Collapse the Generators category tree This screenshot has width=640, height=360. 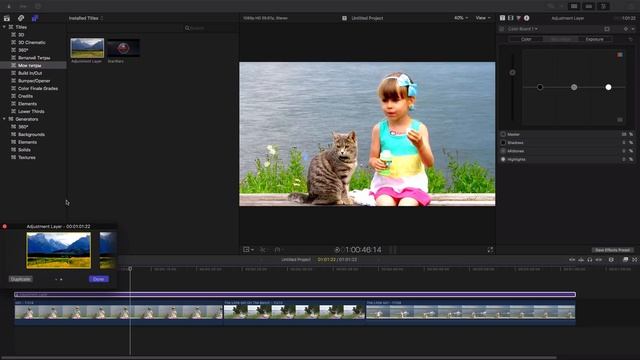pos(4,119)
